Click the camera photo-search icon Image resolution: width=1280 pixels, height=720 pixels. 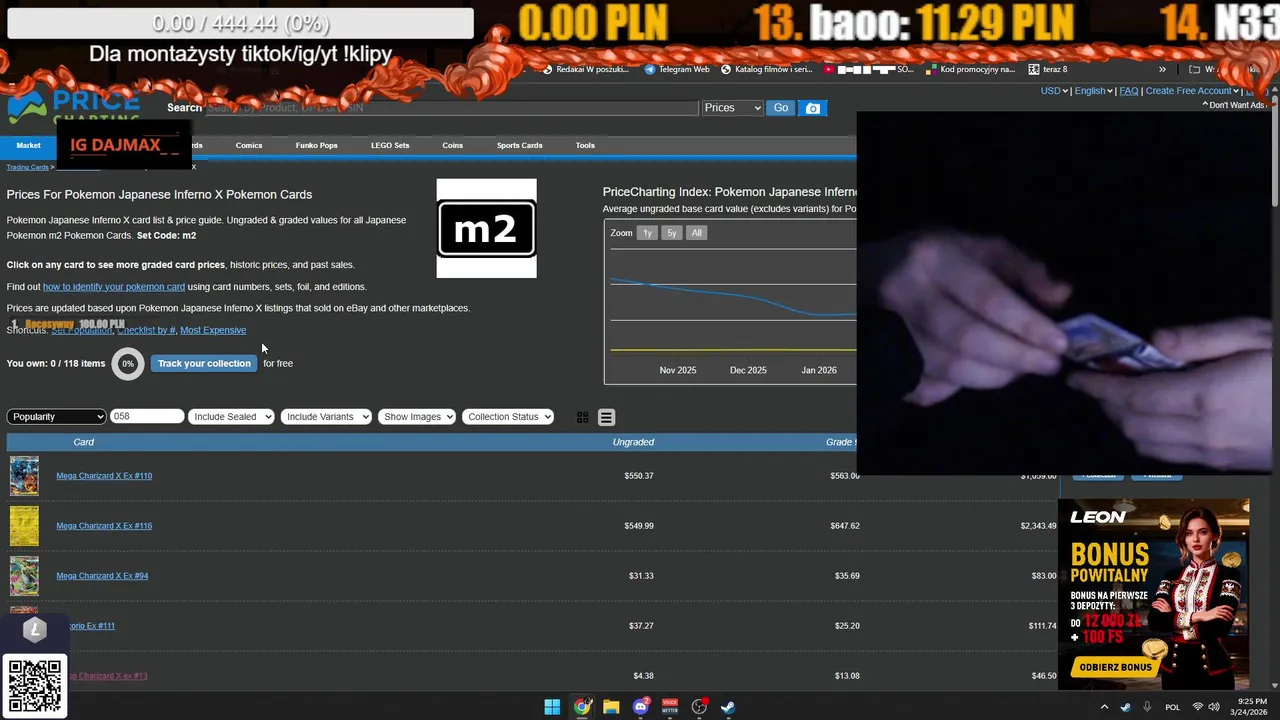pyautogui.click(x=813, y=108)
